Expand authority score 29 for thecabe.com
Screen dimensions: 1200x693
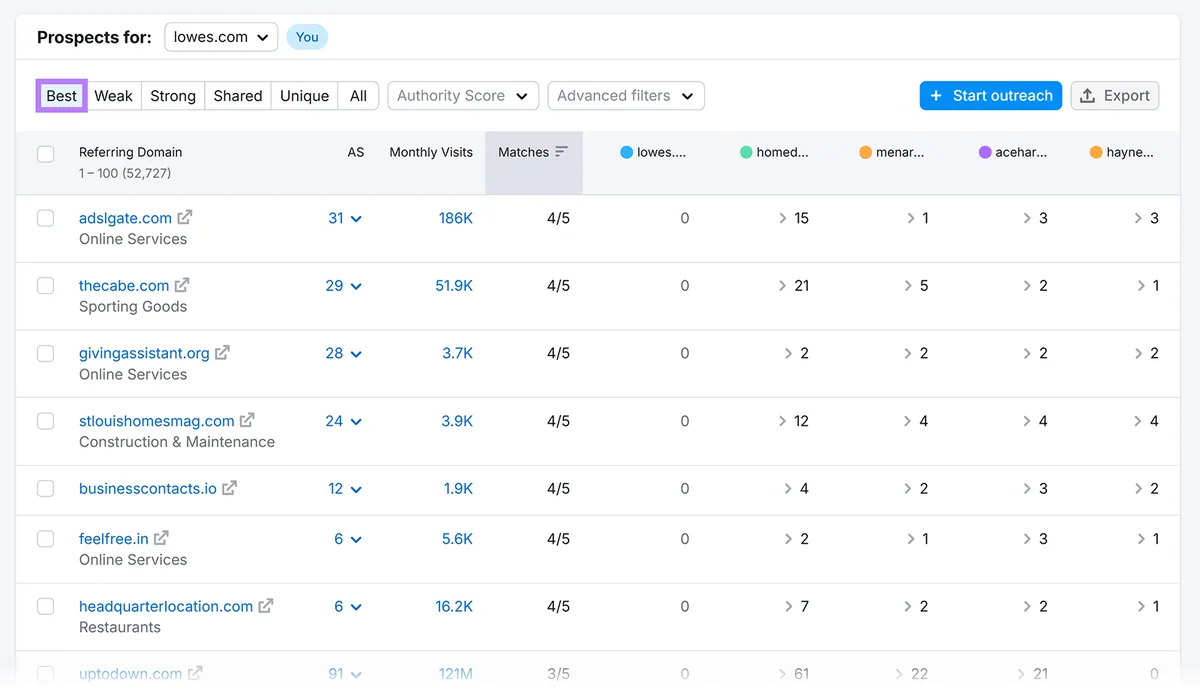[344, 286]
